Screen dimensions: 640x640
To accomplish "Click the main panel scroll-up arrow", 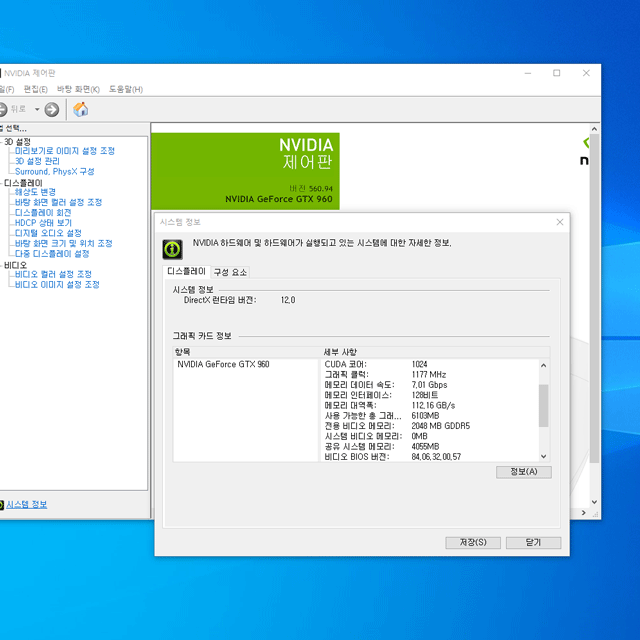I will (x=594, y=129).
